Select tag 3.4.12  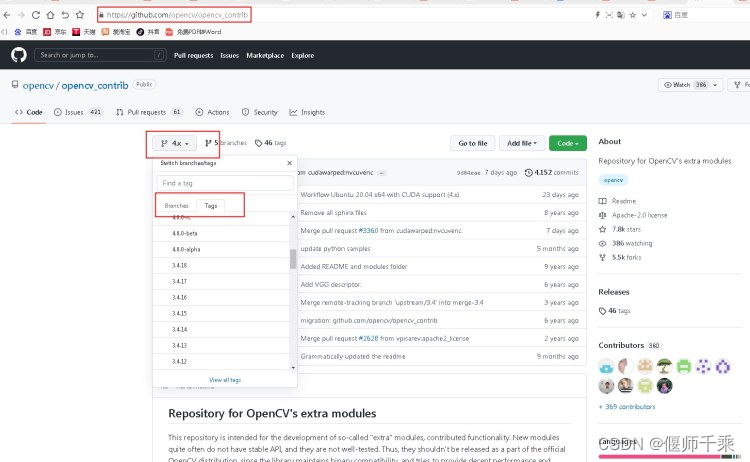click(x=221, y=362)
